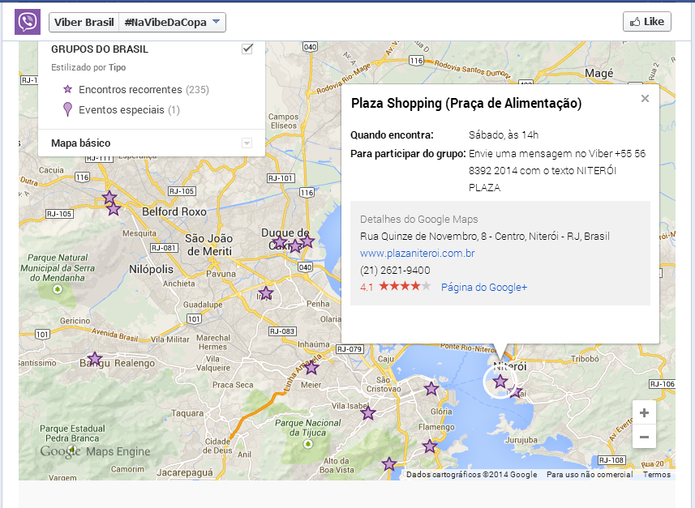
Task: Select the star marker near Alto da Boa Vista
Action: click(389, 464)
